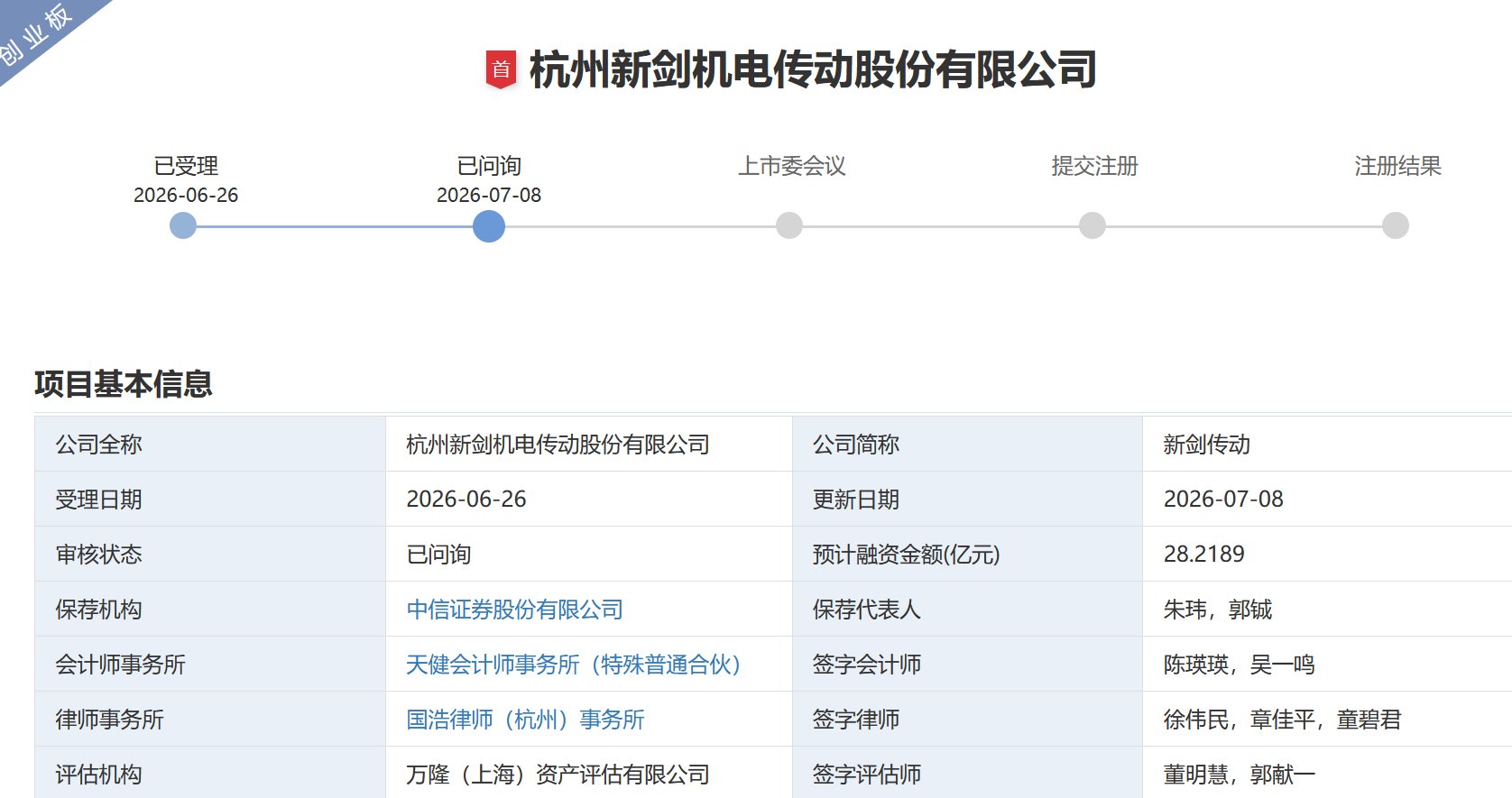Image resolution: width=1512 pixels, height=798 pixels.
Task: Click the 更新日期 row label
Action: pyautogui.click(x=856, y=500)
